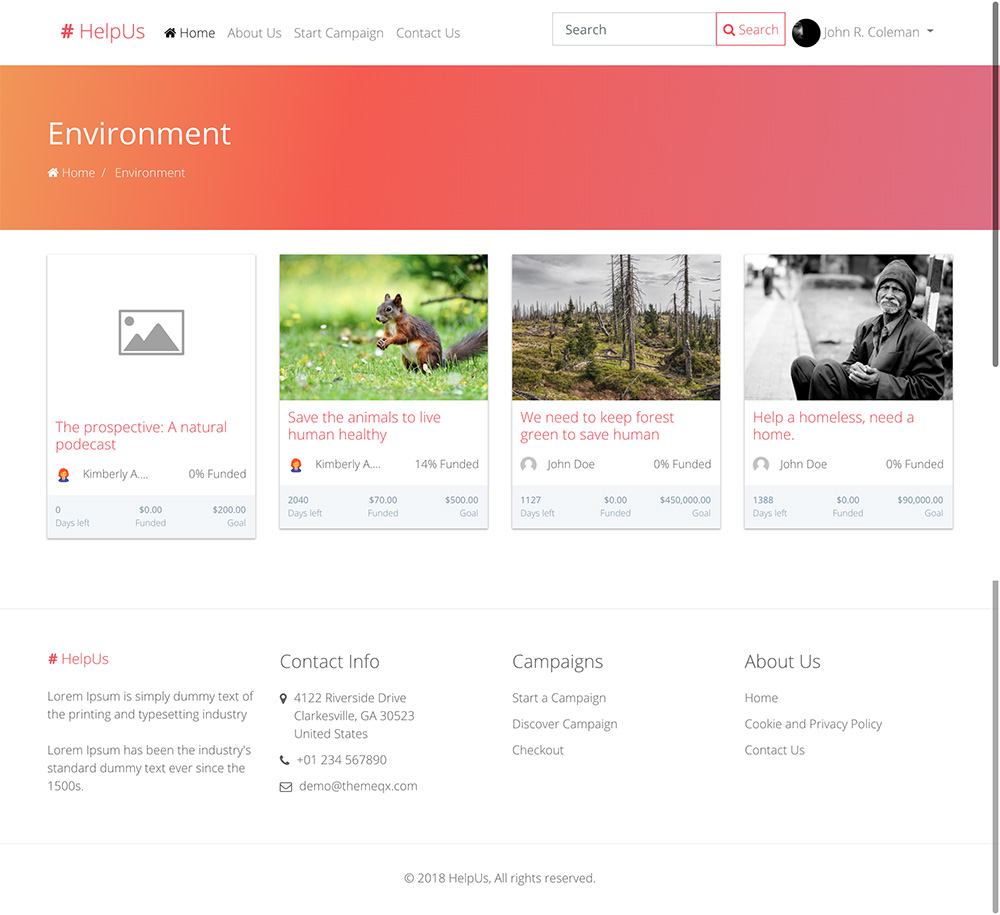Open Cookie and Privacy Policy link
The width and height of the screenshot is (1000, 915).
tap(813, 724)
